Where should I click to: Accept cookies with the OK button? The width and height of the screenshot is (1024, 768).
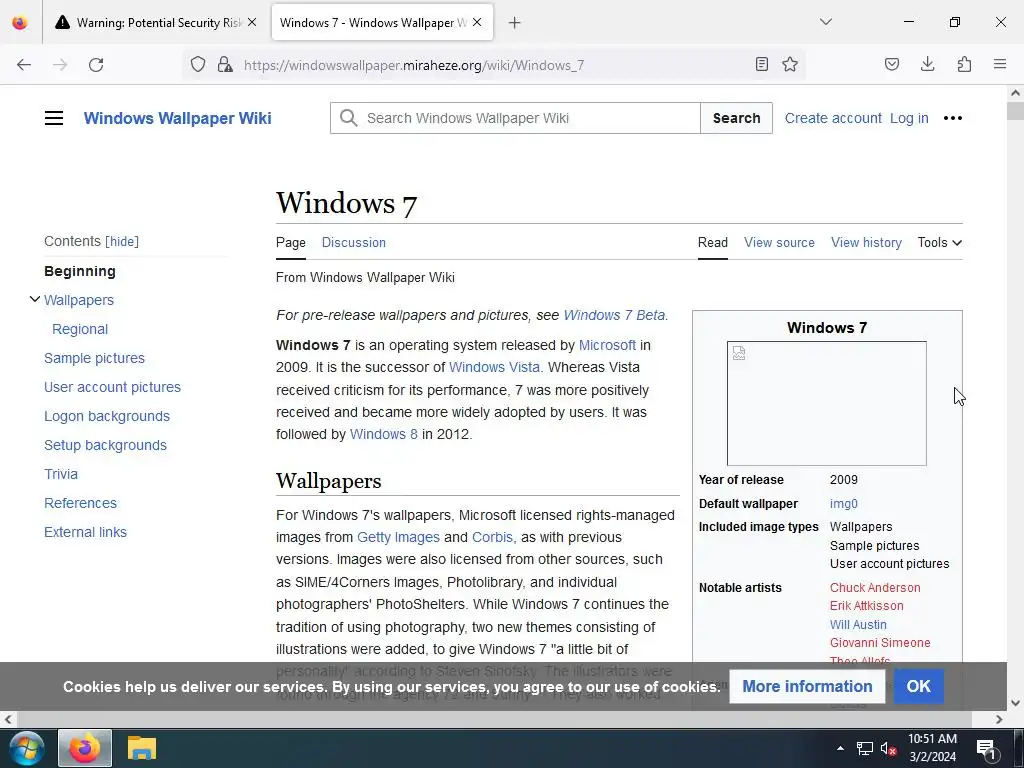918,686
